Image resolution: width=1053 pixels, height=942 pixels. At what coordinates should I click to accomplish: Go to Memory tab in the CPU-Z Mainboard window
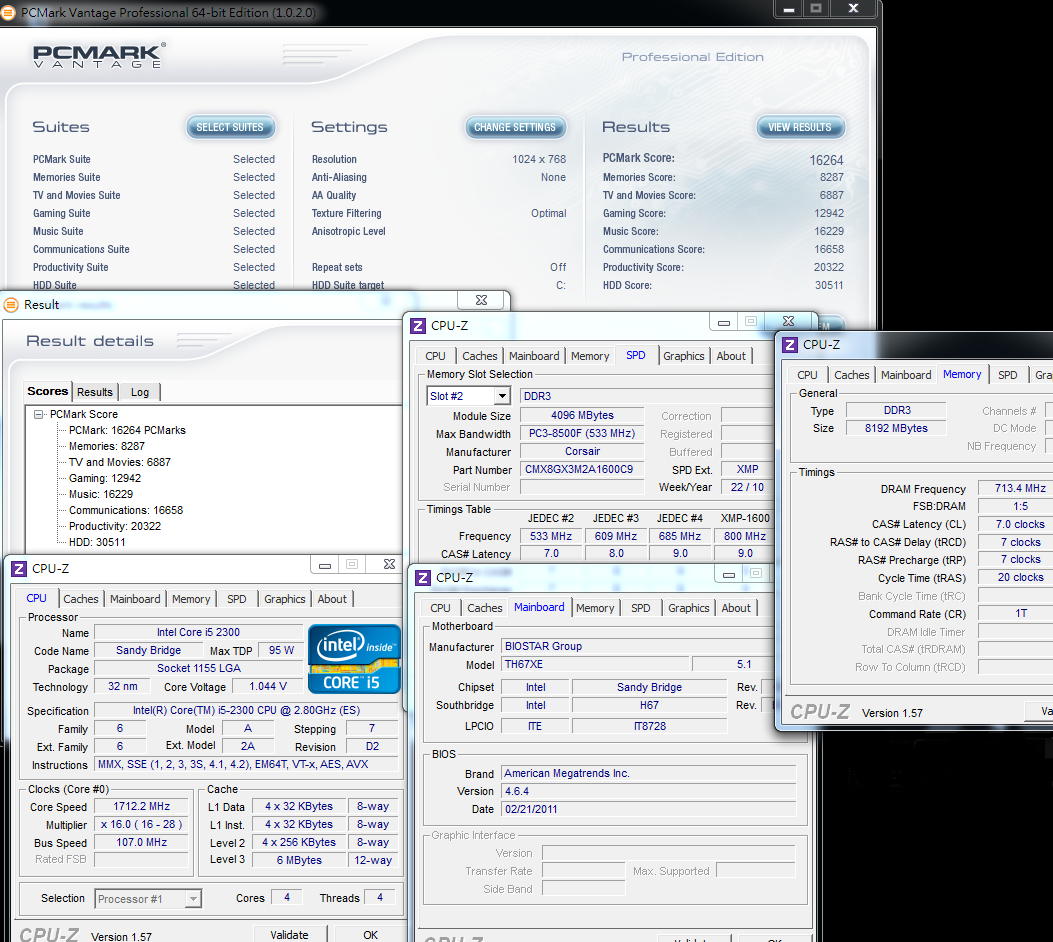point(595,608)
